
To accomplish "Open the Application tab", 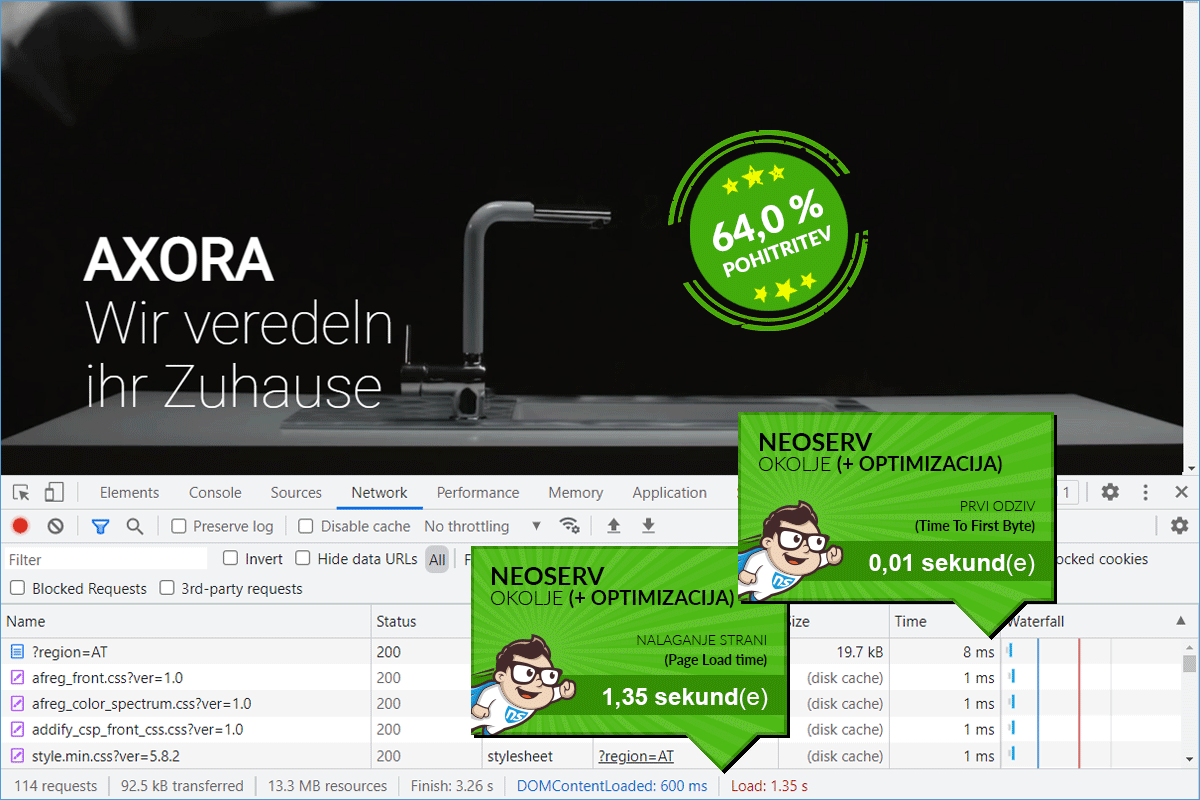I will [669, 492].
